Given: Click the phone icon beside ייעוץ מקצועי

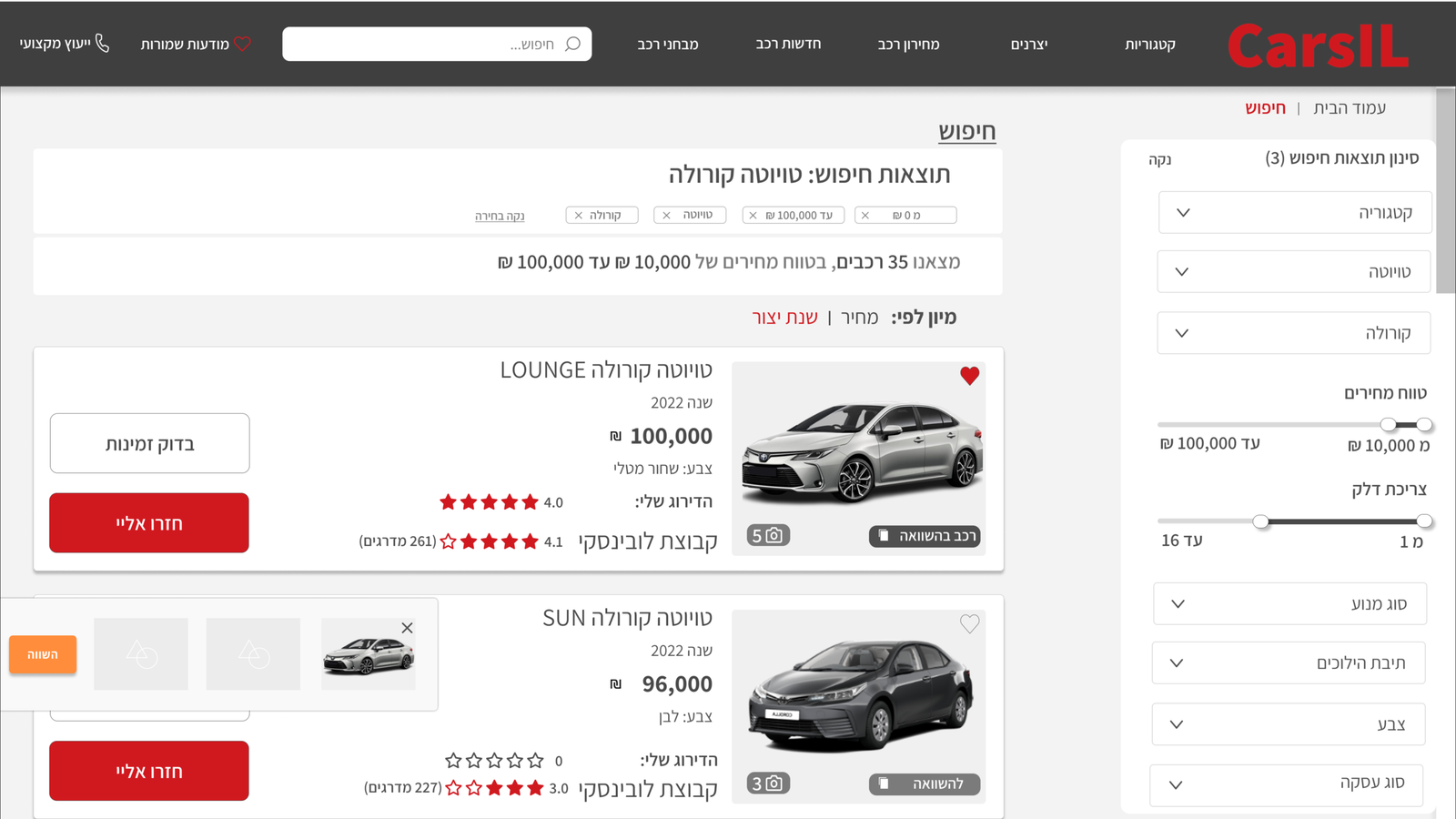Looking at the screenshot, I should point(102,44).
